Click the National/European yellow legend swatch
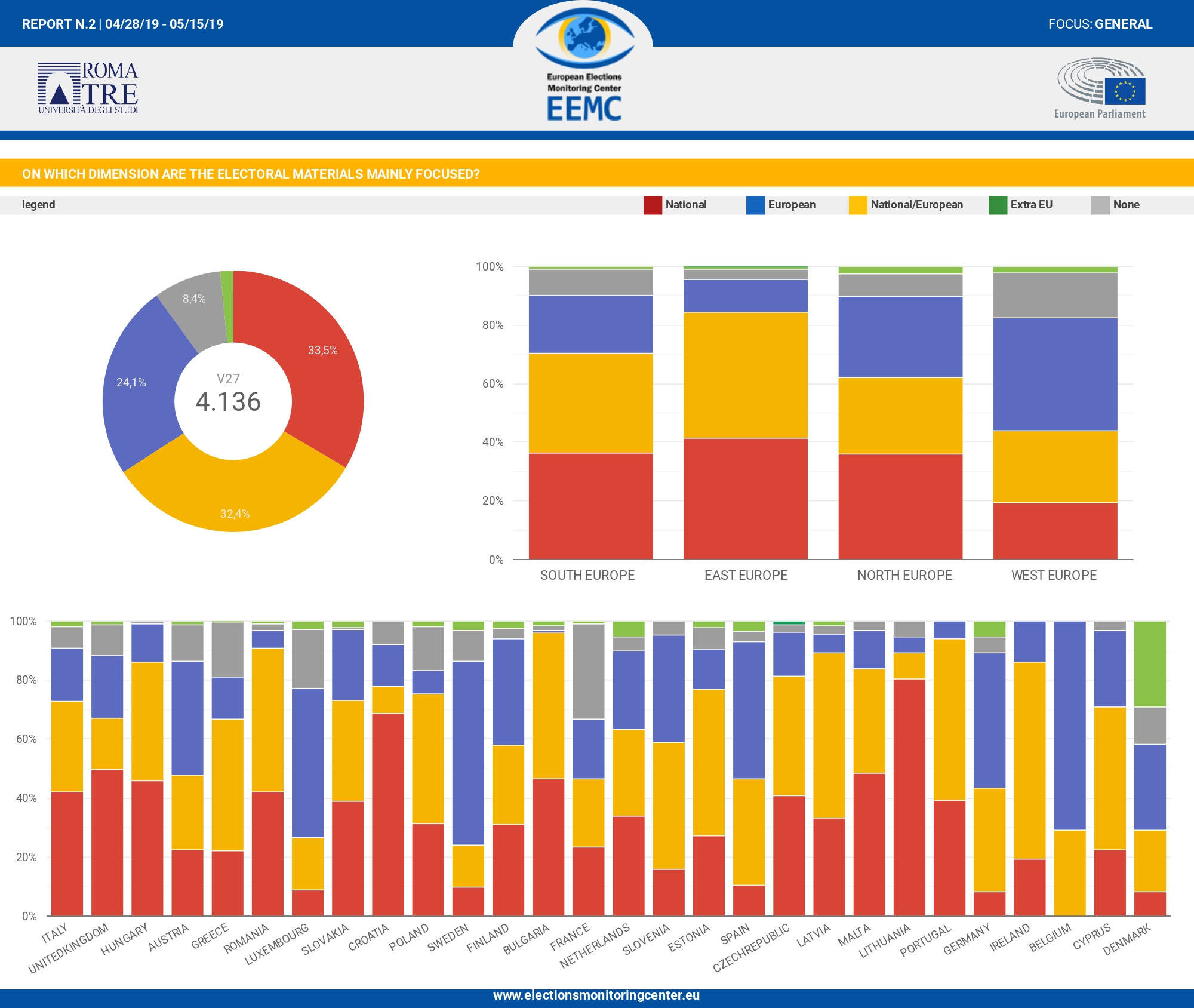Image resolution: width=1194 pixels, height=1008 pixels. point(858,205)
